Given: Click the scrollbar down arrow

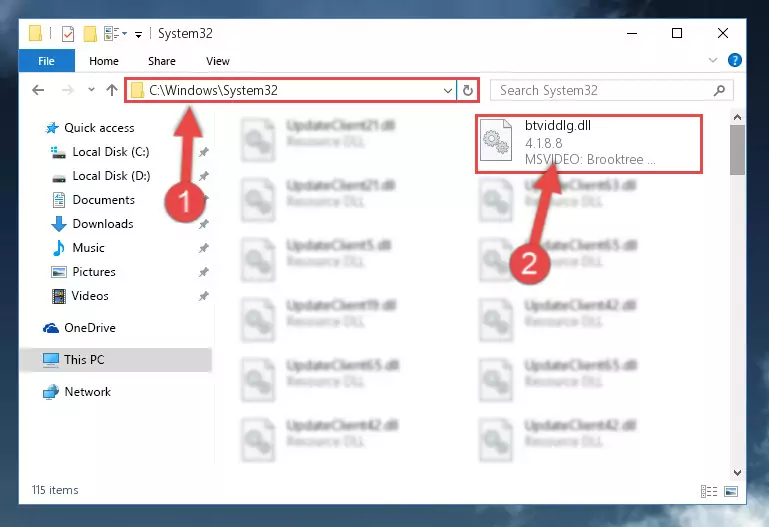Looking at the screenshot, I should (737, 473).
